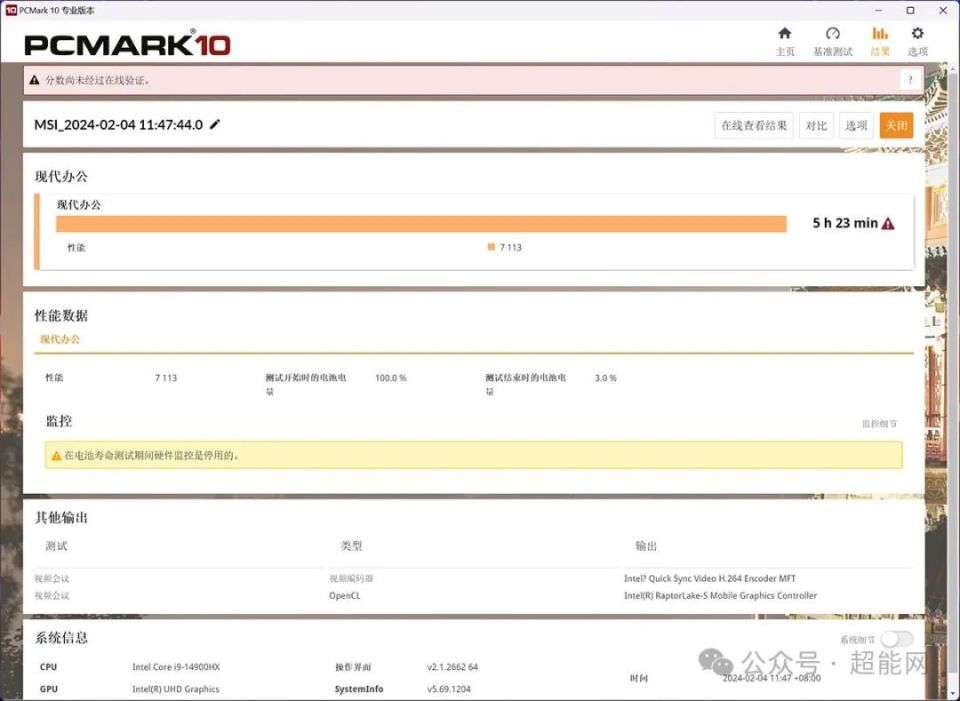Open the 结果 results chart icon

pos(880,34)
